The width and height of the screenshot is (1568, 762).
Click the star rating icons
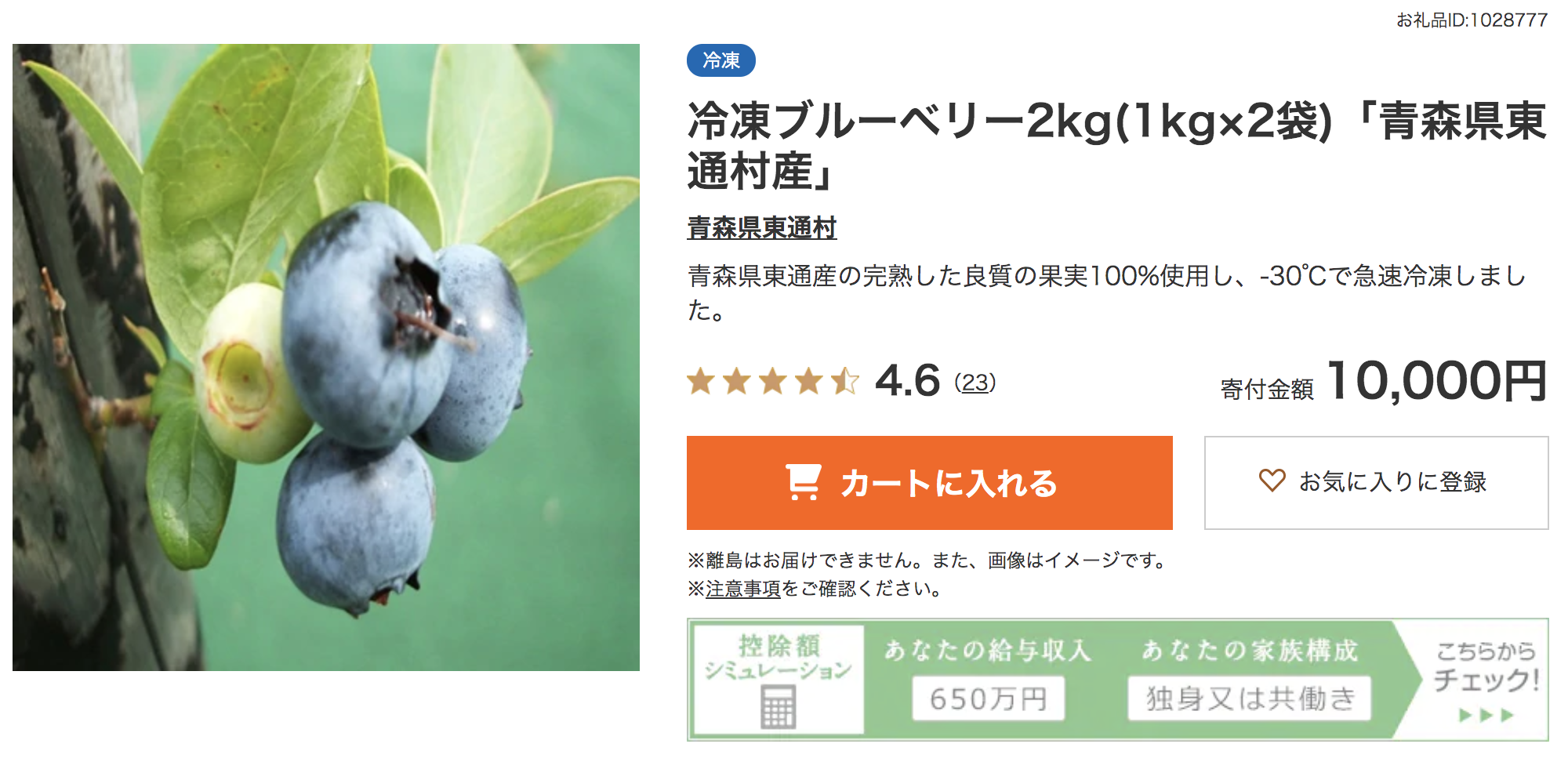(773, 382)
